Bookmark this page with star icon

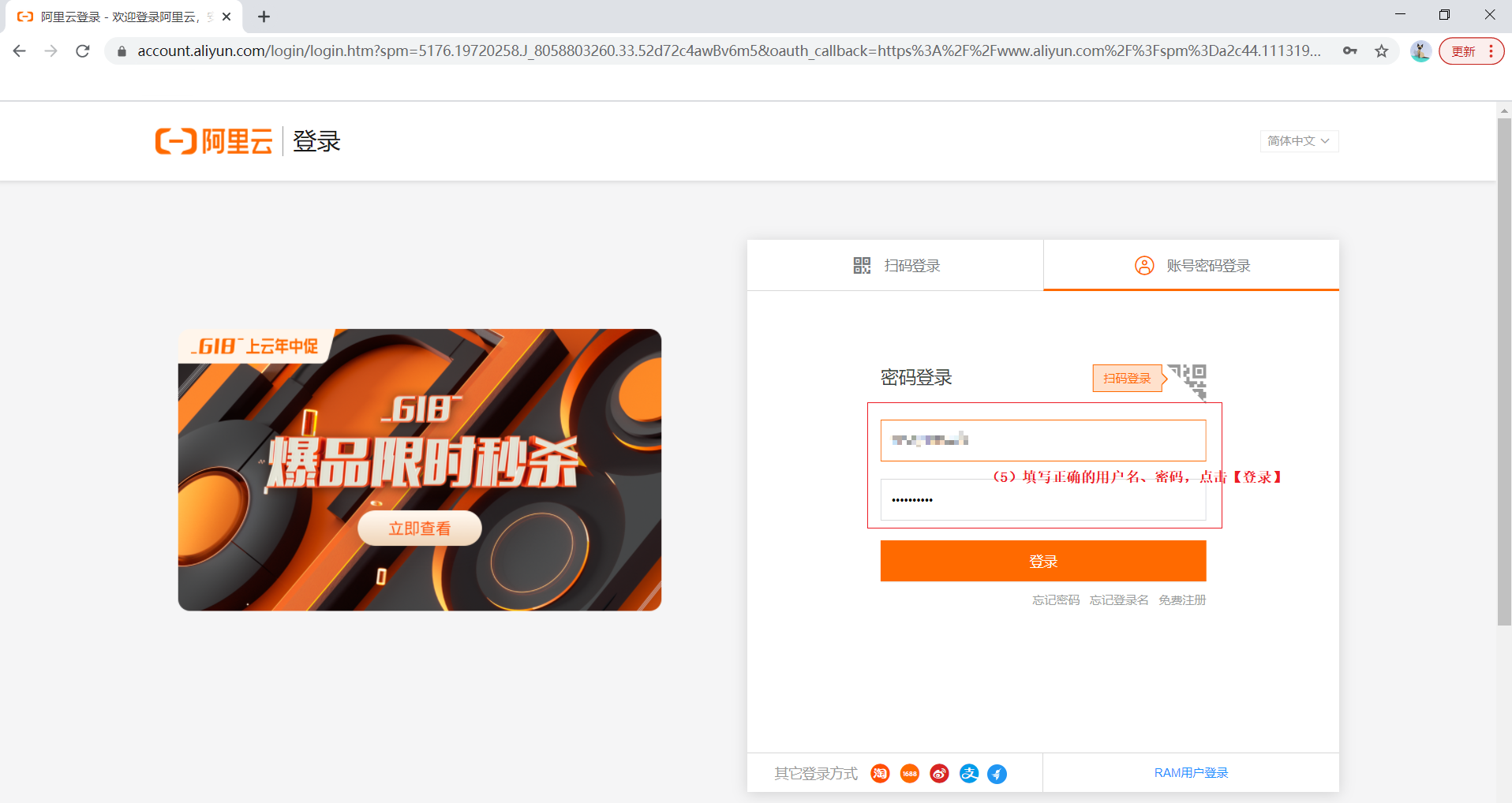click(1382, 51)
